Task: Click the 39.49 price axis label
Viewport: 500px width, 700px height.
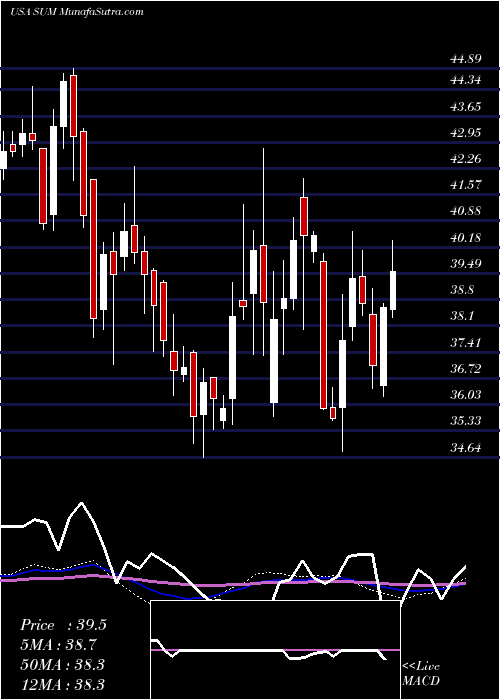Action: click(465, 264)
